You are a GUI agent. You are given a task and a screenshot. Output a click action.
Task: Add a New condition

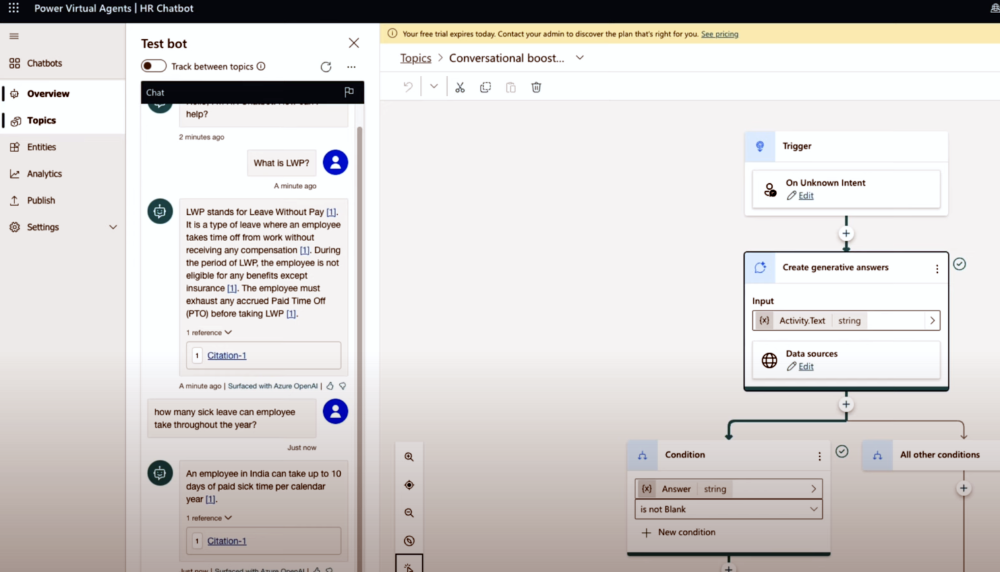[x=678, y=532]
